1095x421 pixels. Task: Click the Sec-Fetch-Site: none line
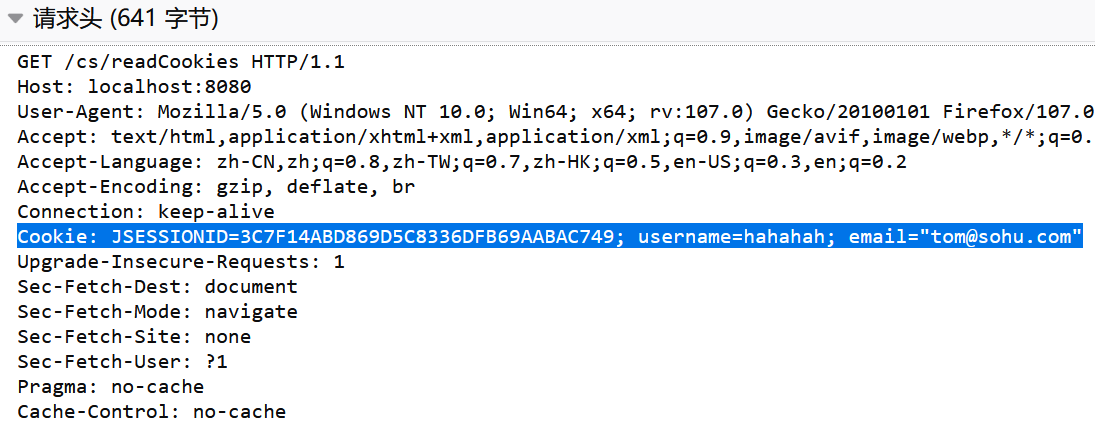pyautogui.click(x=134, y=337)
